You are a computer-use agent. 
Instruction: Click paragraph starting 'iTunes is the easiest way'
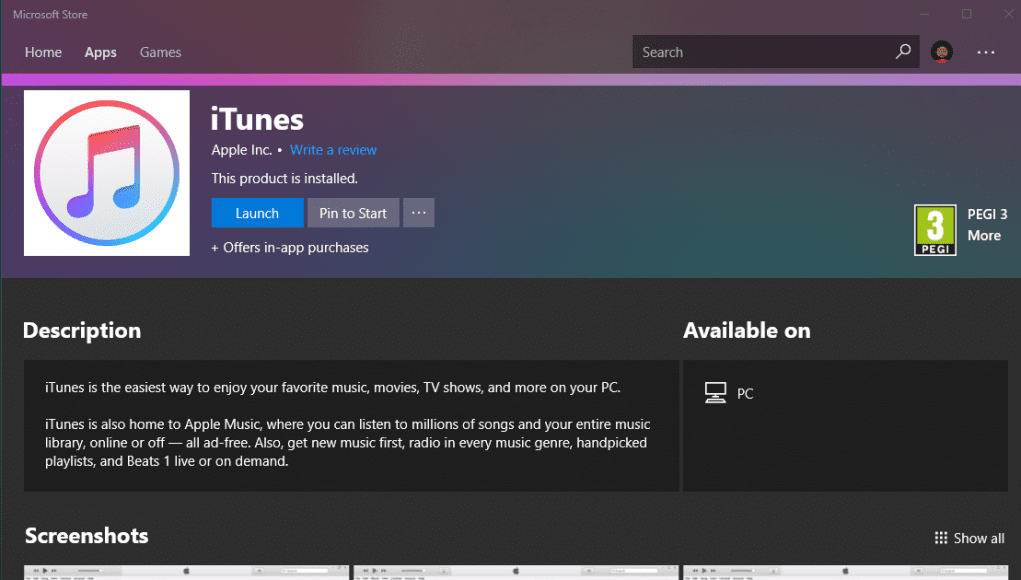tap(333, 387)
